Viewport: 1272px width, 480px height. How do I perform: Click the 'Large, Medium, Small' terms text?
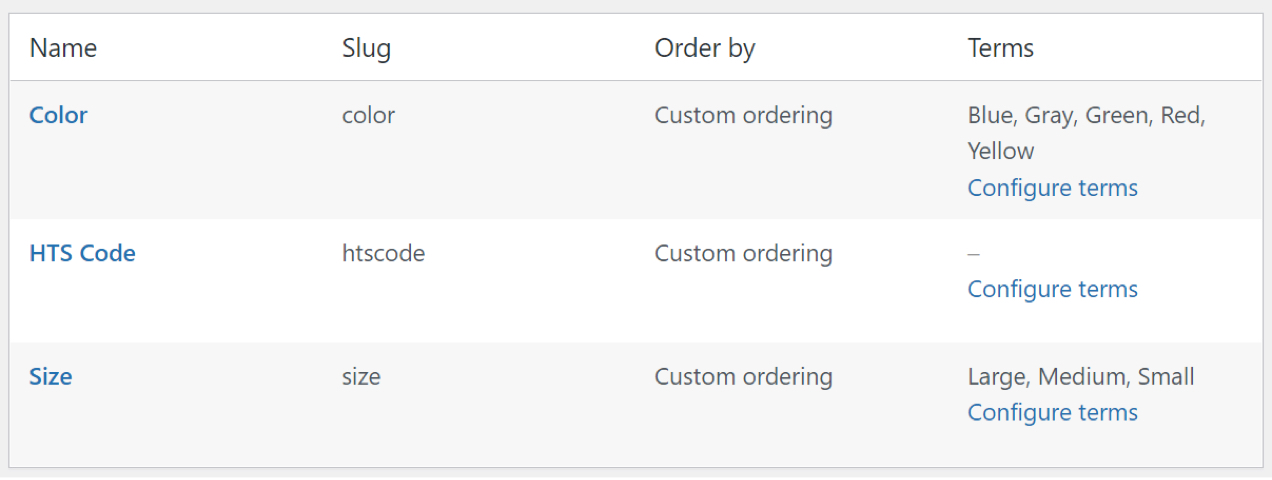point(1080,377)
